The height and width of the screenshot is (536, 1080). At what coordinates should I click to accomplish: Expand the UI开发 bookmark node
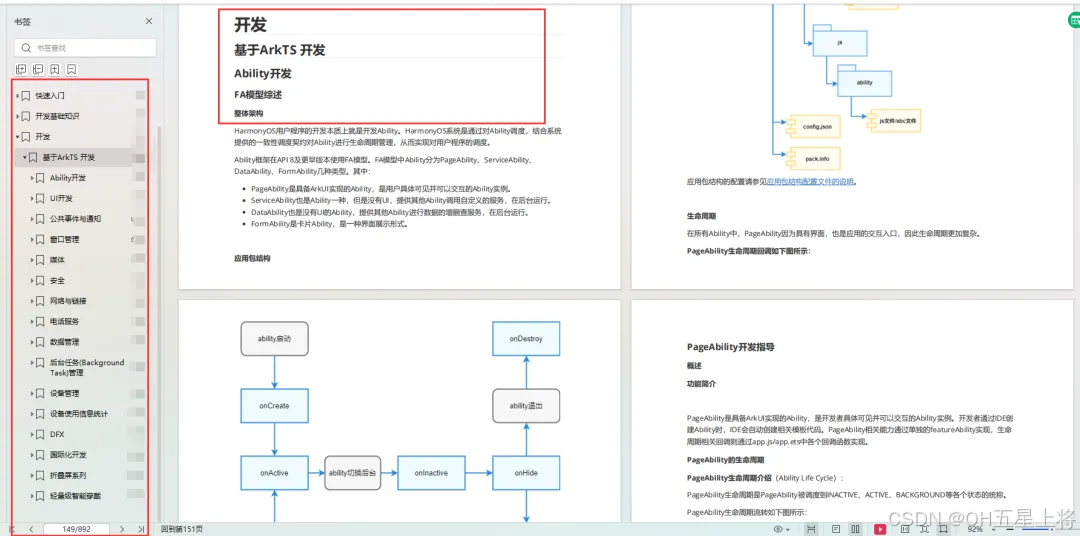pyautogui.click(x=32, y=198)
